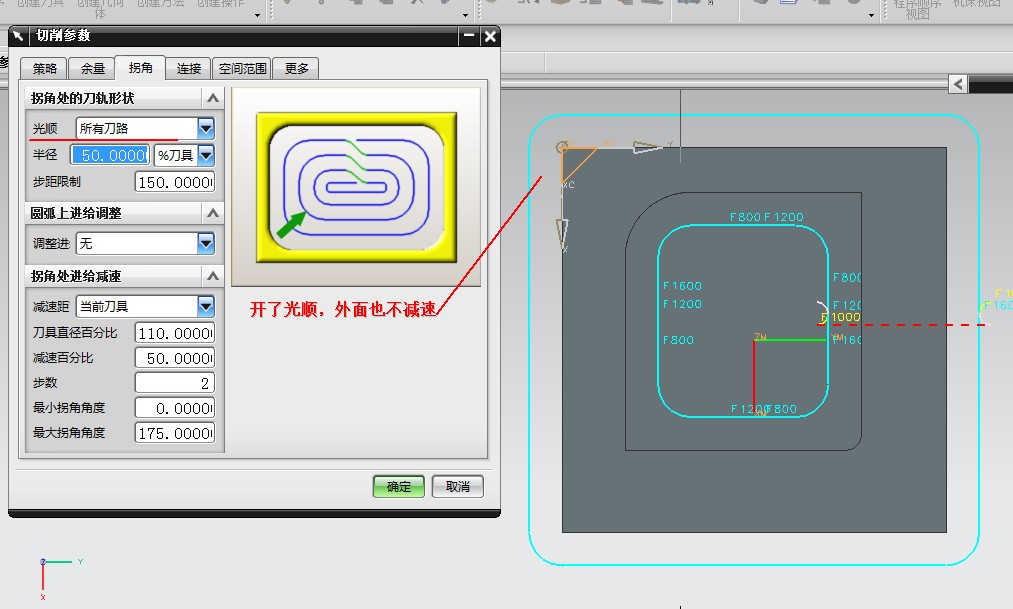Switch to the 策略 tab

pos(44,68)
